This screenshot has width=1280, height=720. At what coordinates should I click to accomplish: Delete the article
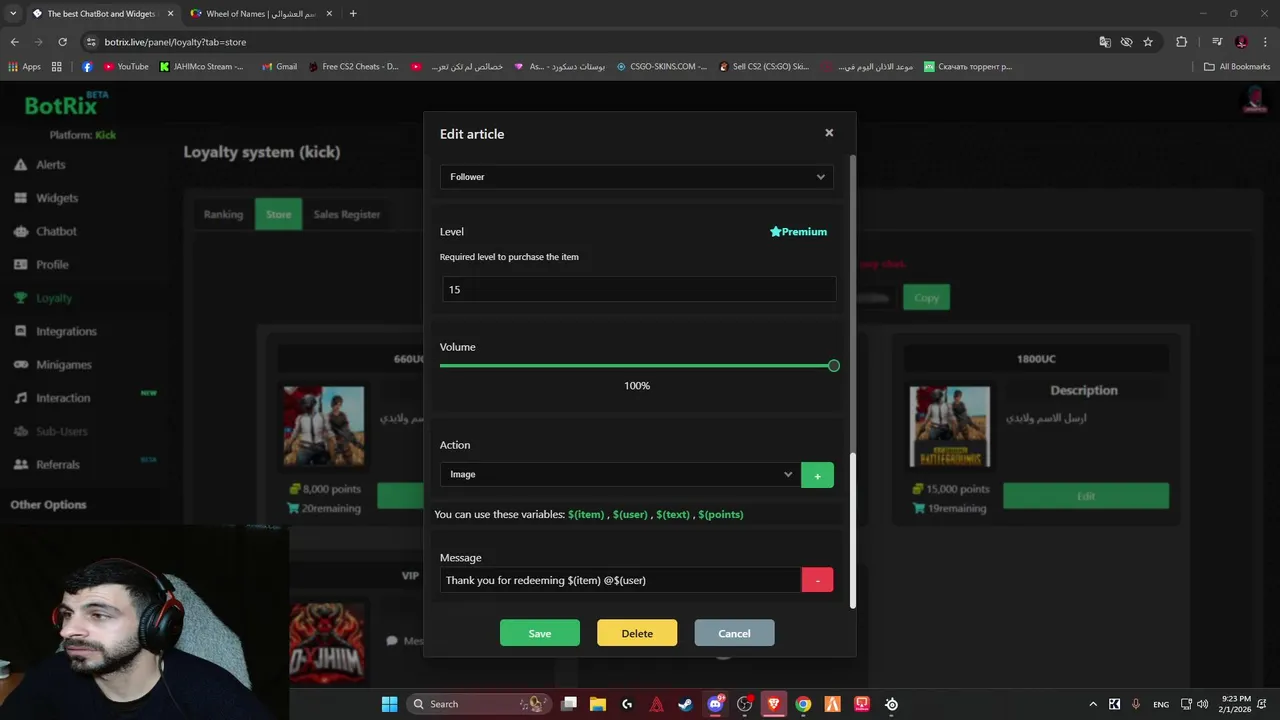click(637, 633)
